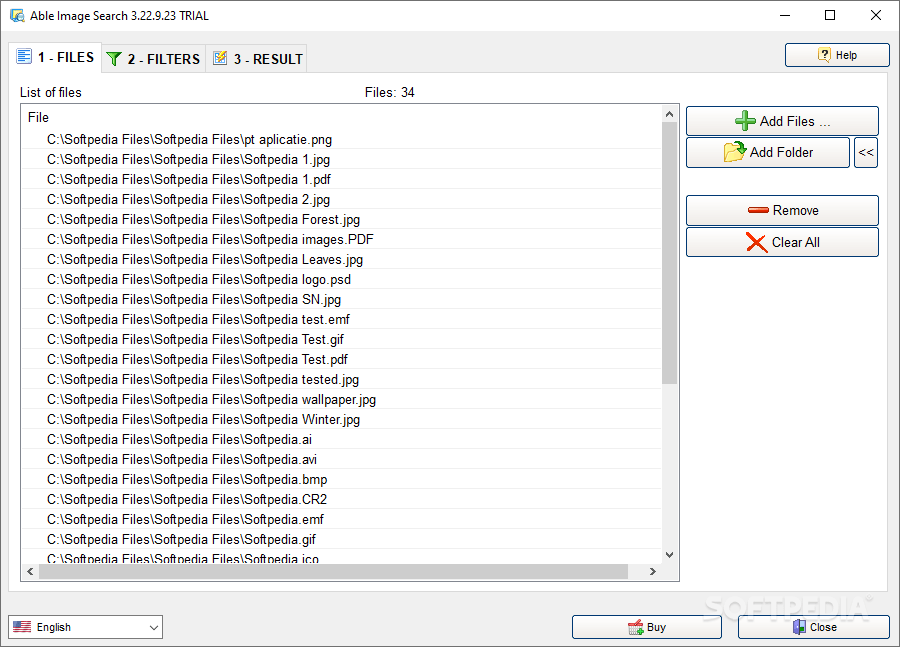The height and width of the screenshot is (647, 900).
Task: Click the Able Image Search title bar icon
Action: tap(17, 16)
